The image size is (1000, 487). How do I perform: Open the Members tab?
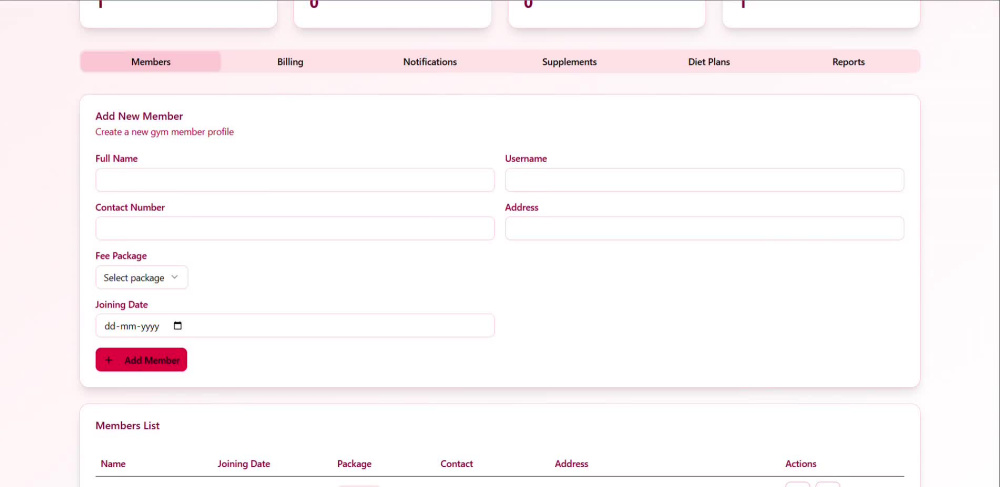point(151,62)
